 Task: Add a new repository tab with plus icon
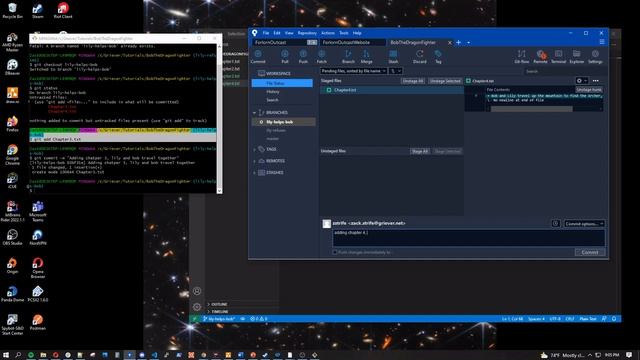point(458,42)
